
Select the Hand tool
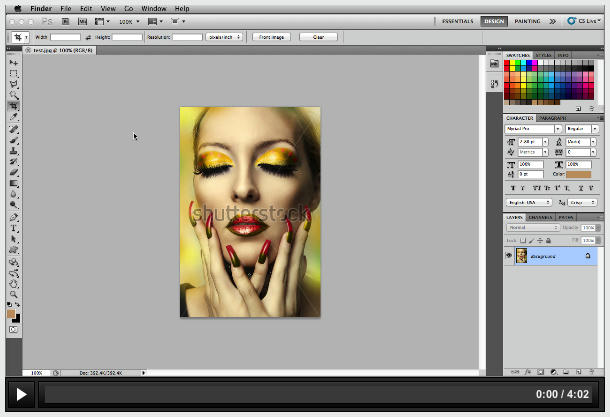pos(14,284)
